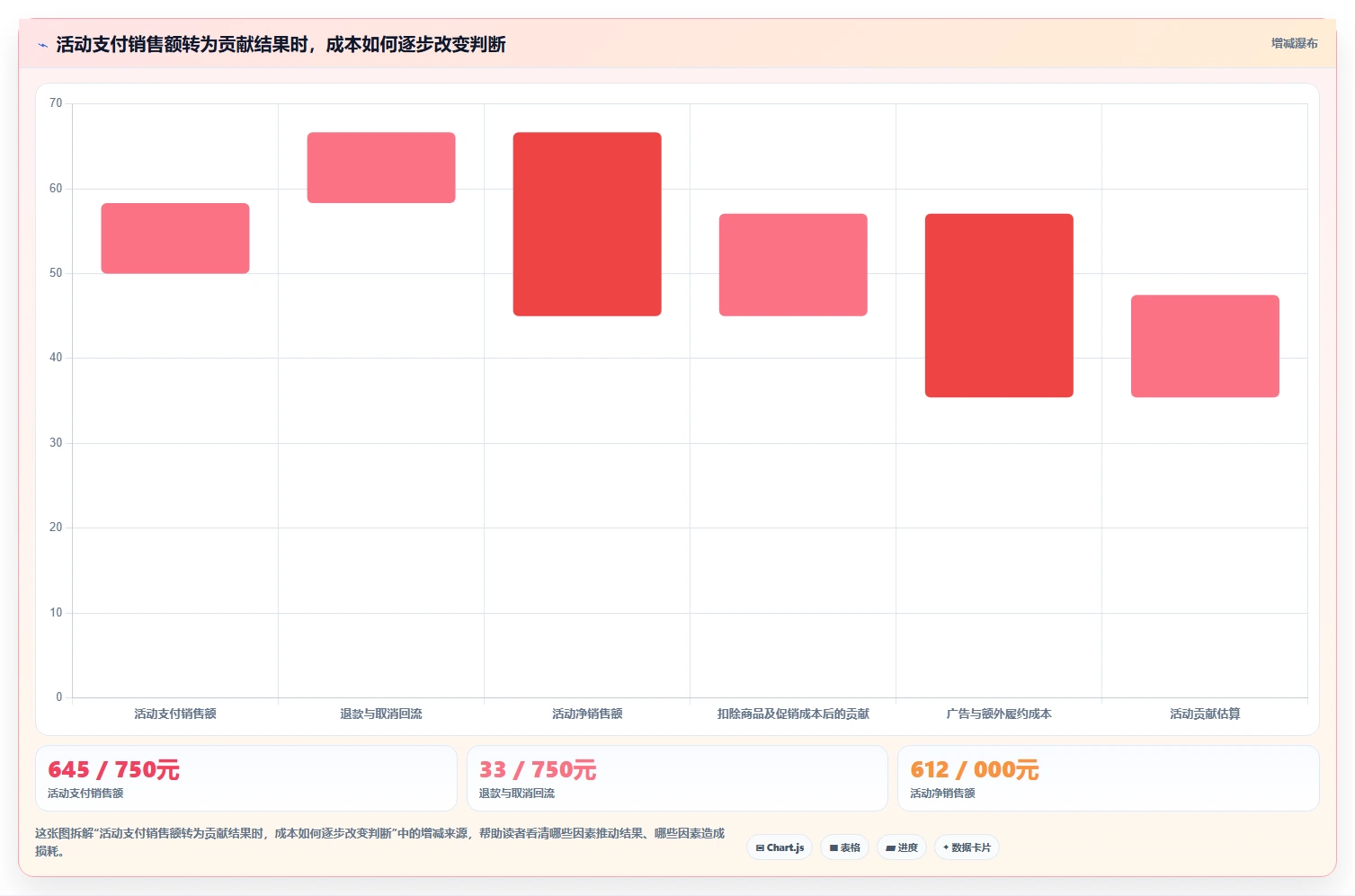Viewport: 1355px width, 896px height.
Task: Click the y-axis value 30
Action: coord(56,443)
